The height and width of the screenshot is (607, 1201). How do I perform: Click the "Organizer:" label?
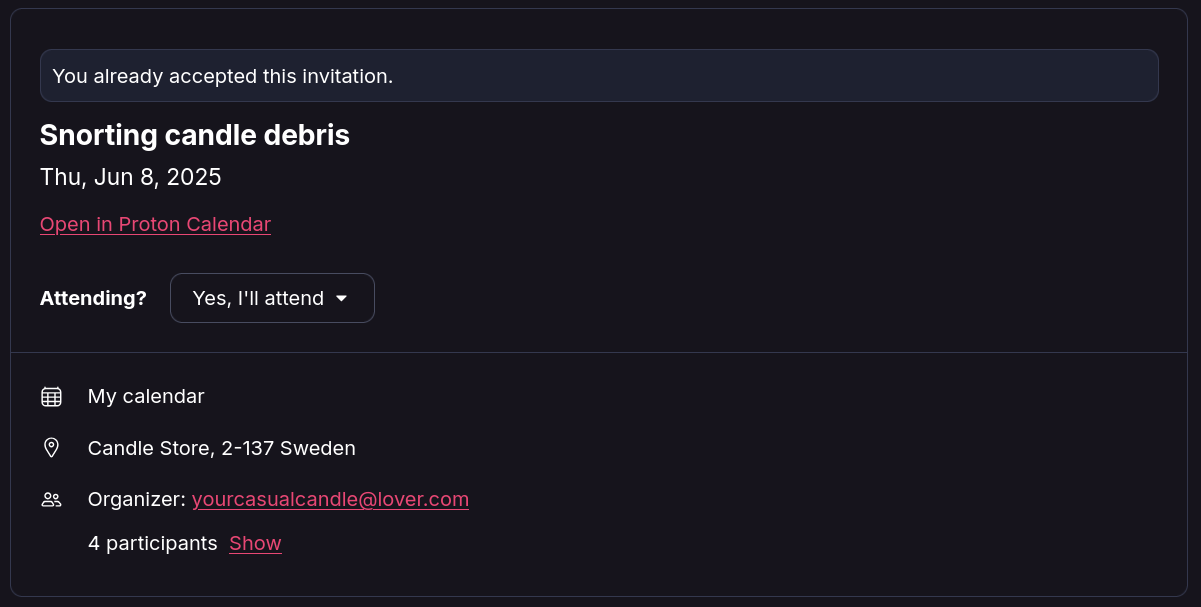click(x=137, y=499)
